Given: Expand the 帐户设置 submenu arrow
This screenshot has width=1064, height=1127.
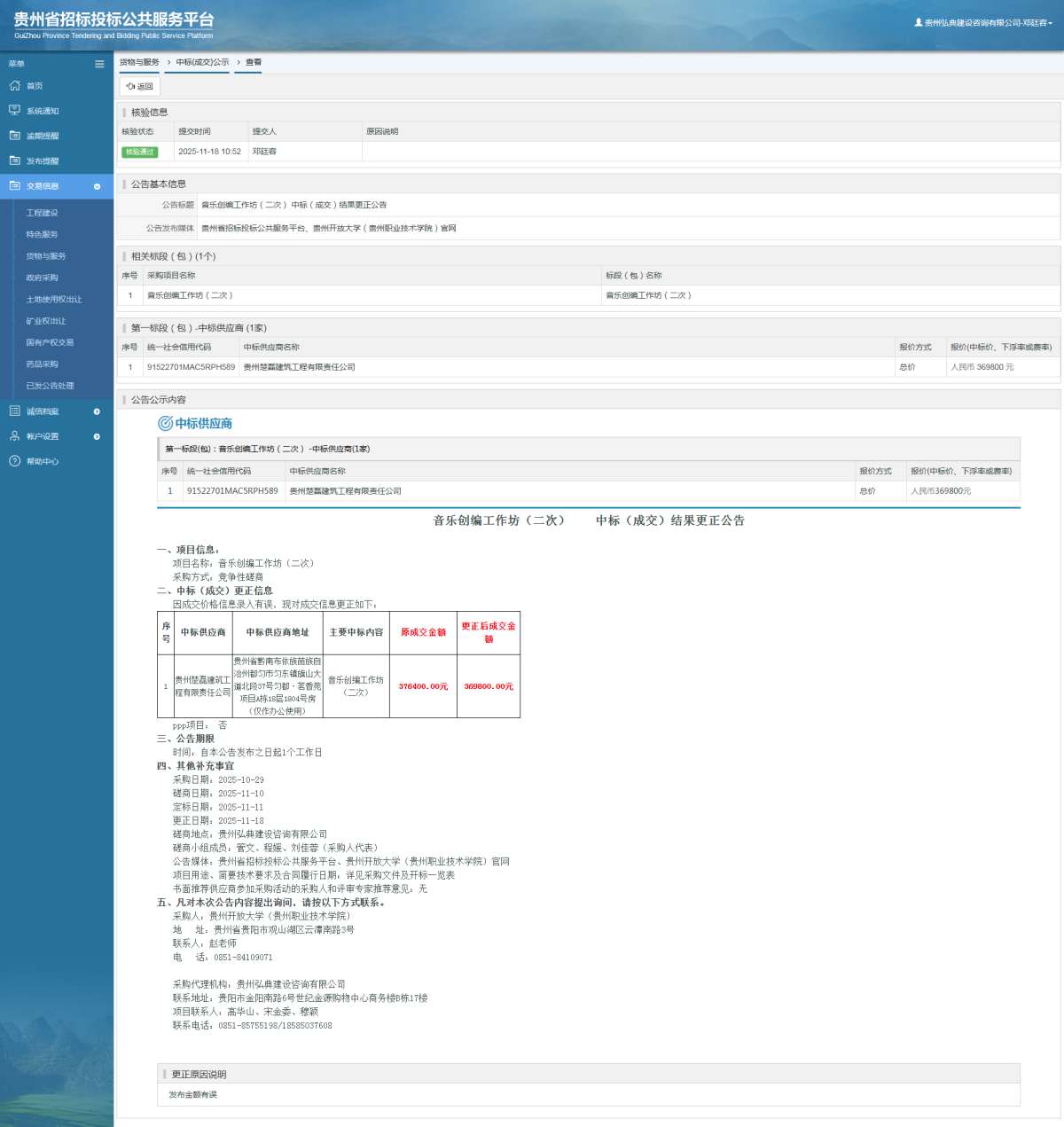Looking at the screenshot, I should pos(97,436).
